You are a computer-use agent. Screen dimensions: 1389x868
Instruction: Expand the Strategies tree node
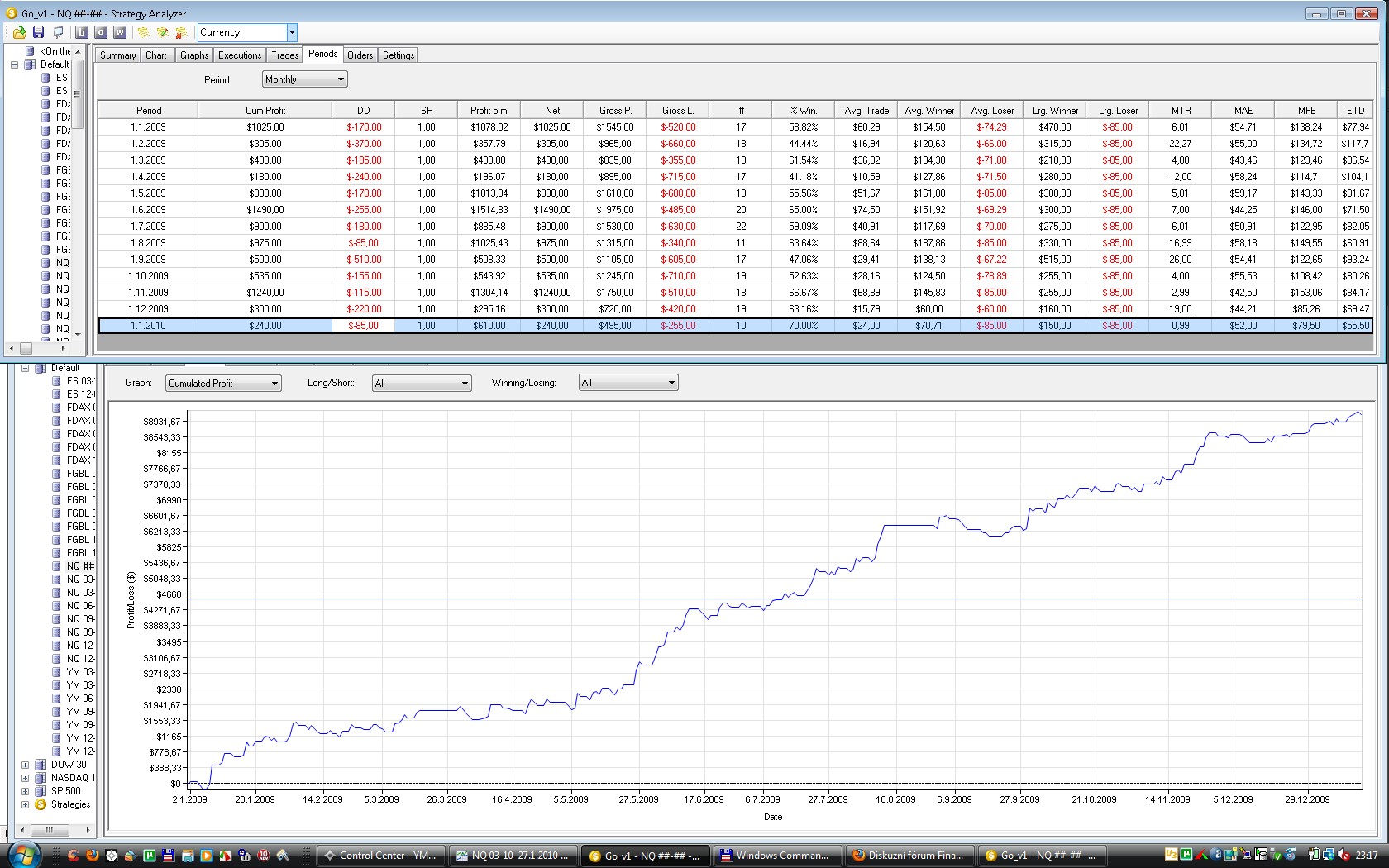click(25, 804)
